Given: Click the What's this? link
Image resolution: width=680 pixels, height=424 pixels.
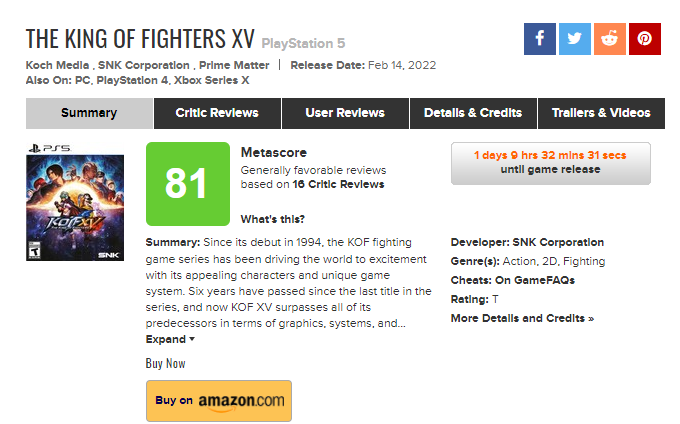Looking at the screenshot, I should [273, 219].
